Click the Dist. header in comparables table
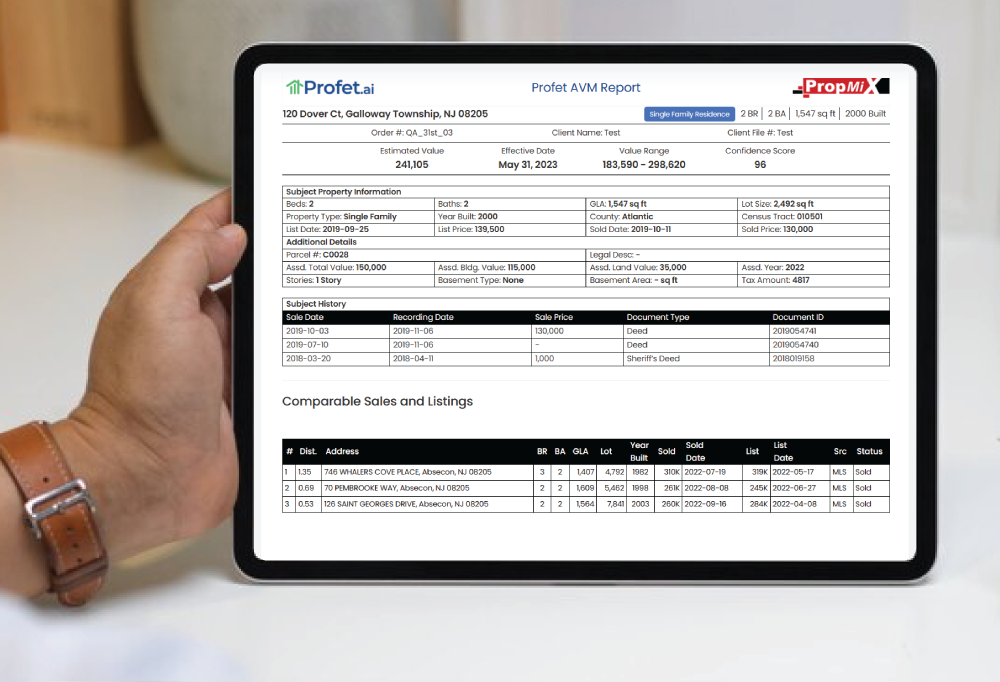 tap(308, 452)
